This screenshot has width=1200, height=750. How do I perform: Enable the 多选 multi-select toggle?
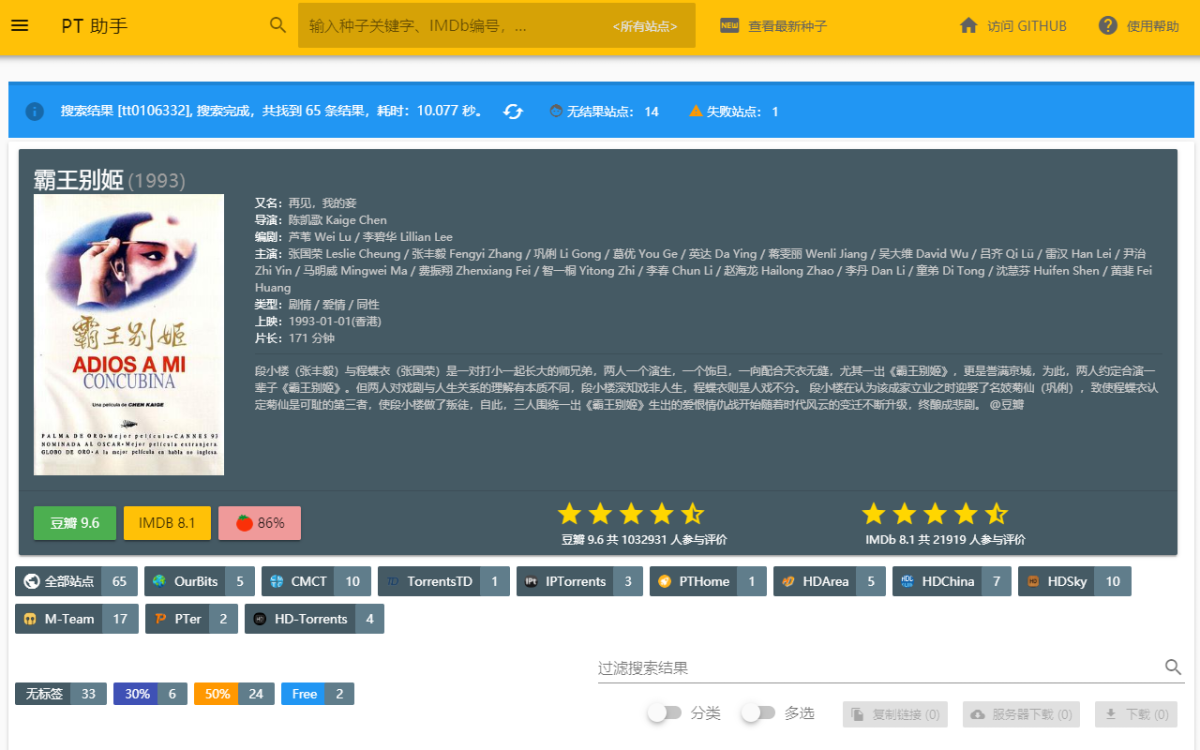[758, 713]
